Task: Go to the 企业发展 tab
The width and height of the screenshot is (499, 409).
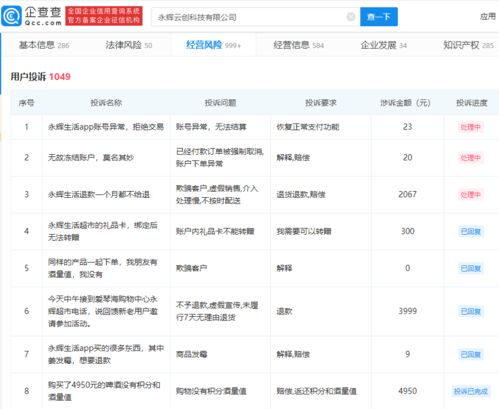Action: (x=384, y=45)
